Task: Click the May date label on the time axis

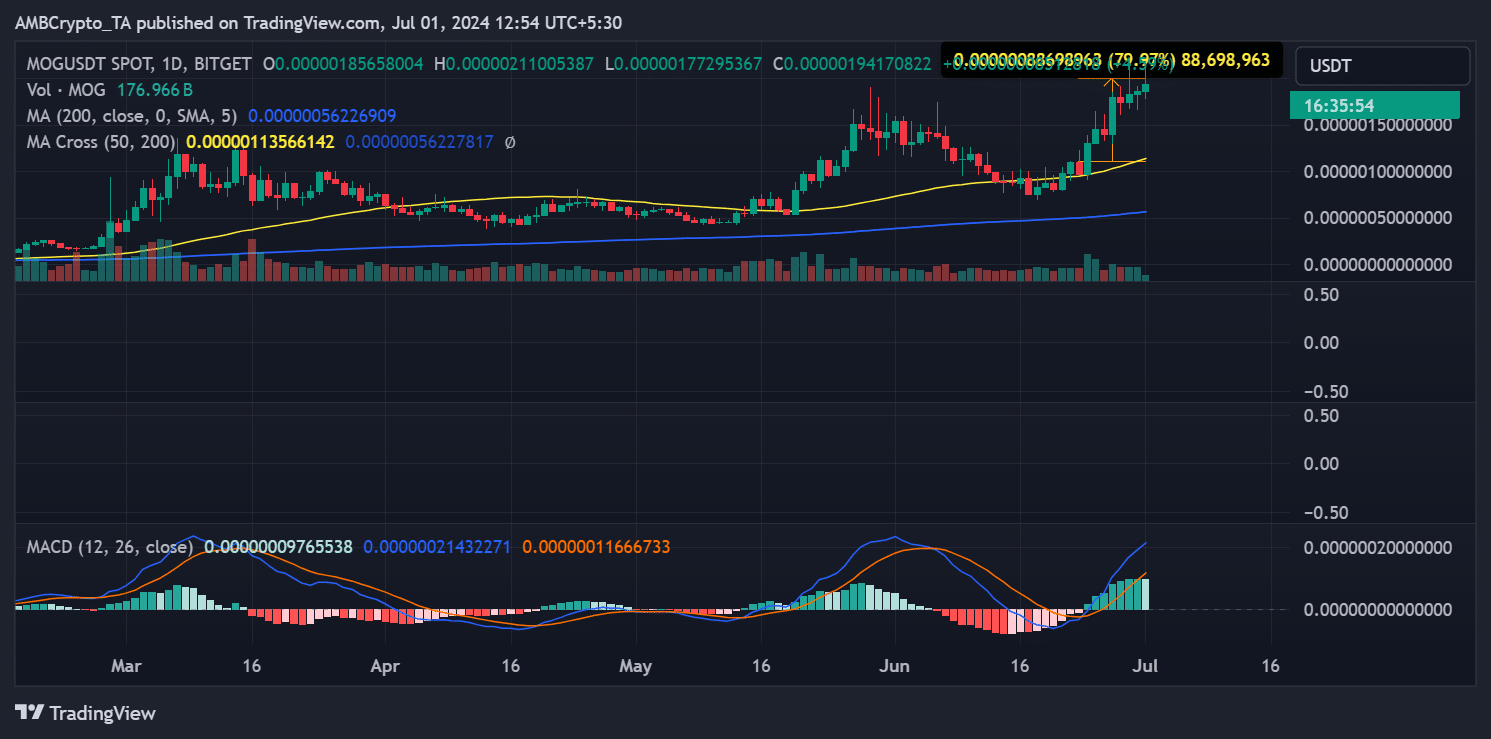Action: pos(635,664)
